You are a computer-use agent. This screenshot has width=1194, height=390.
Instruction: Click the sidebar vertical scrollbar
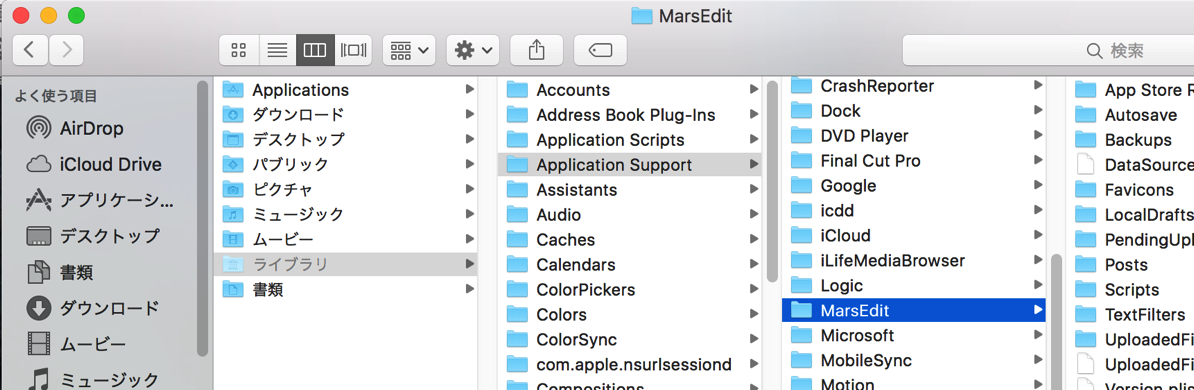click(x=202, y=218)
